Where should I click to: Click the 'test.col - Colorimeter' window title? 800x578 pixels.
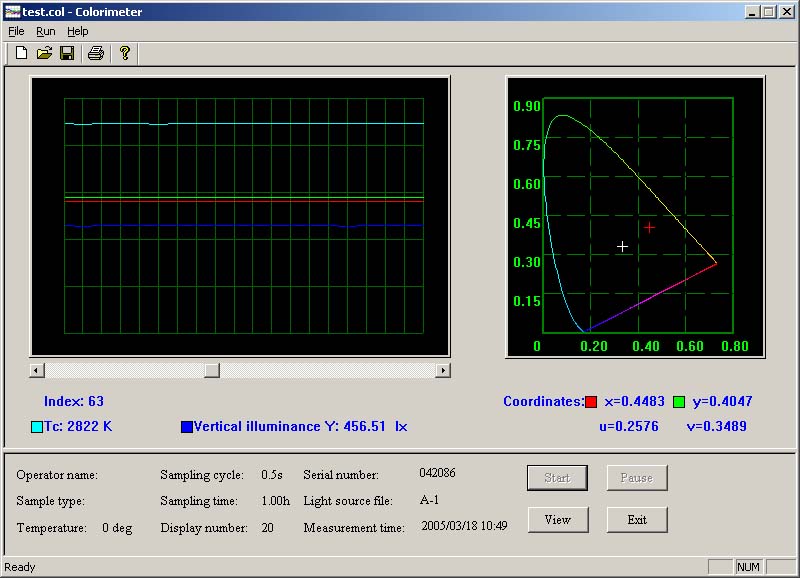coord(82,12)
